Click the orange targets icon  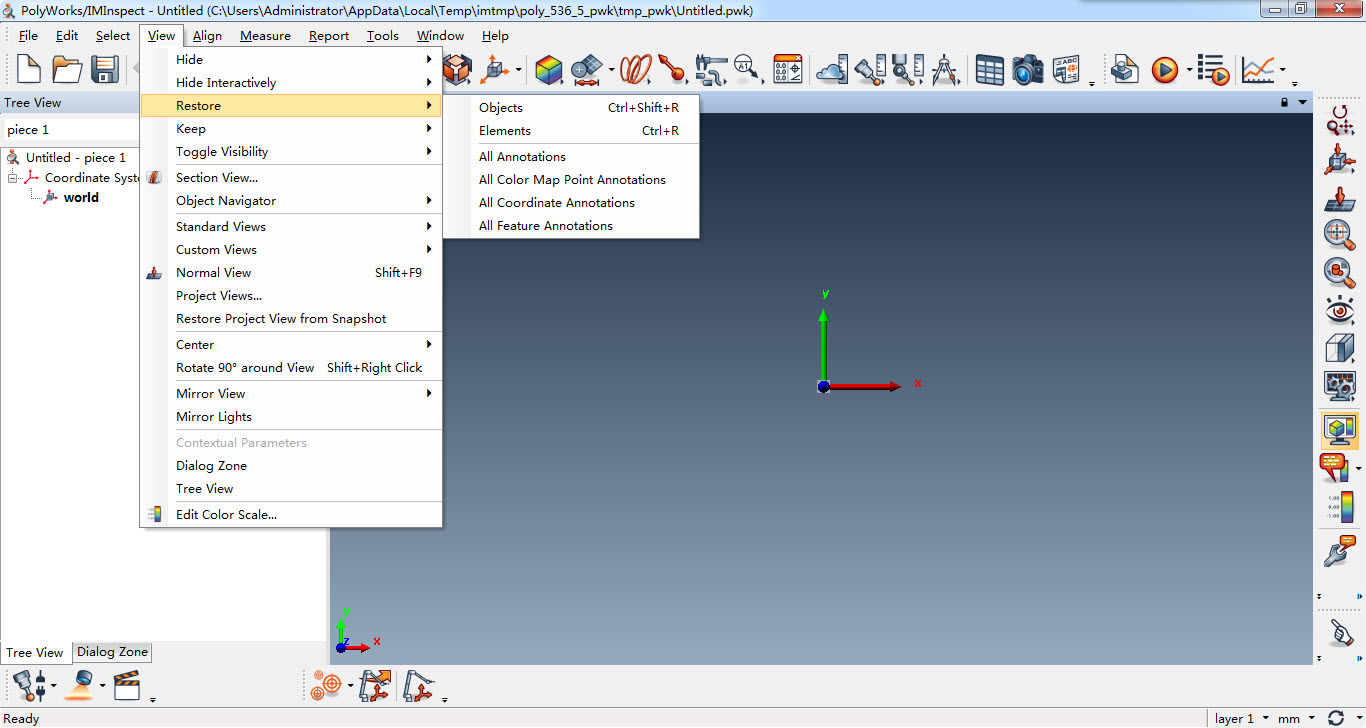coord(326,685)
